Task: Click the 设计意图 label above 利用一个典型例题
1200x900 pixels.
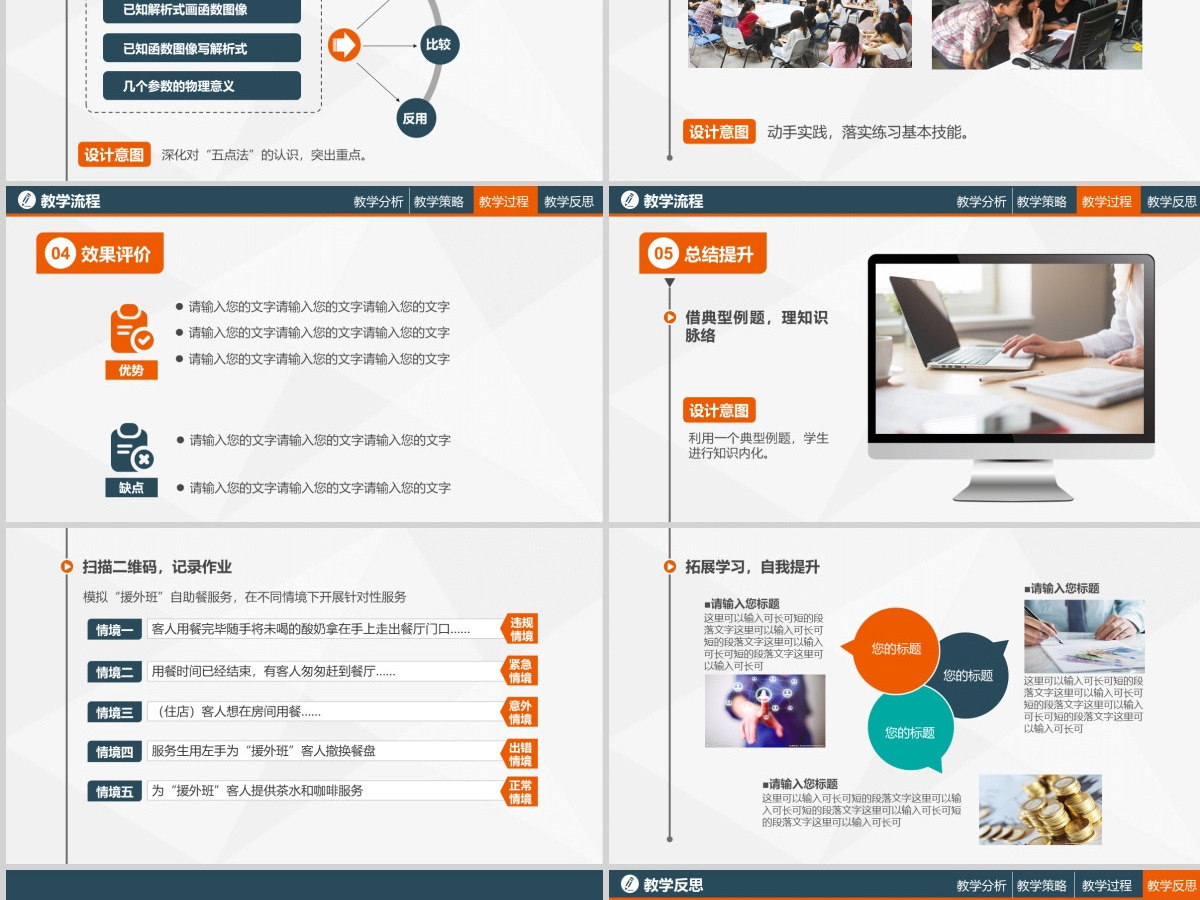Action: click(x=719, y=410)
